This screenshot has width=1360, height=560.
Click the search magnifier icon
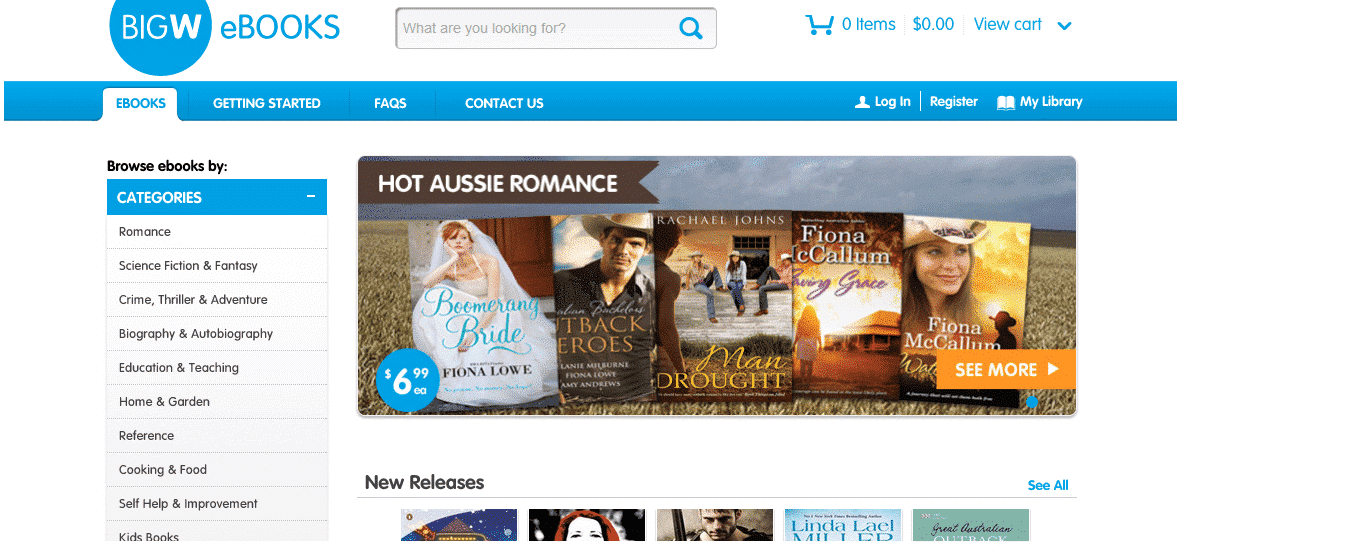tap(691, 28)
